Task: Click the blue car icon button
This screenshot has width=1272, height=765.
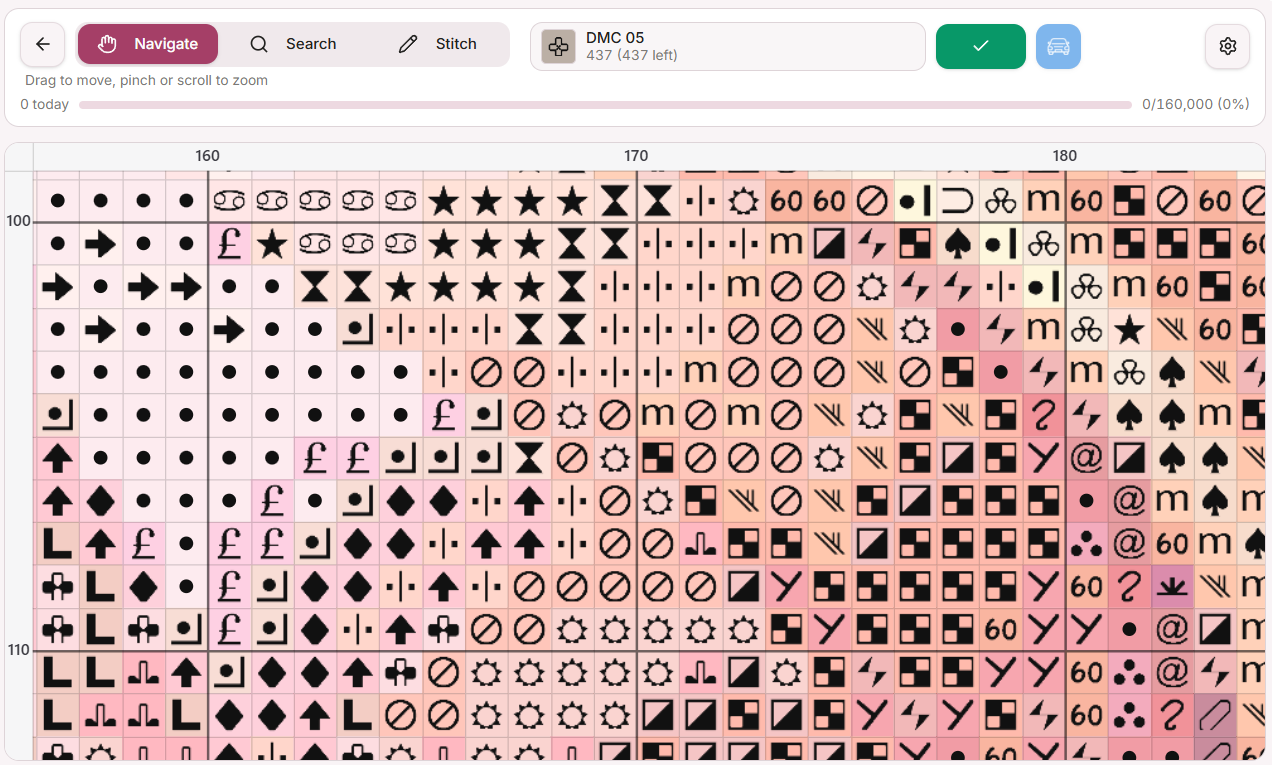Action: pyautogui.click(x=1058, y=46)
